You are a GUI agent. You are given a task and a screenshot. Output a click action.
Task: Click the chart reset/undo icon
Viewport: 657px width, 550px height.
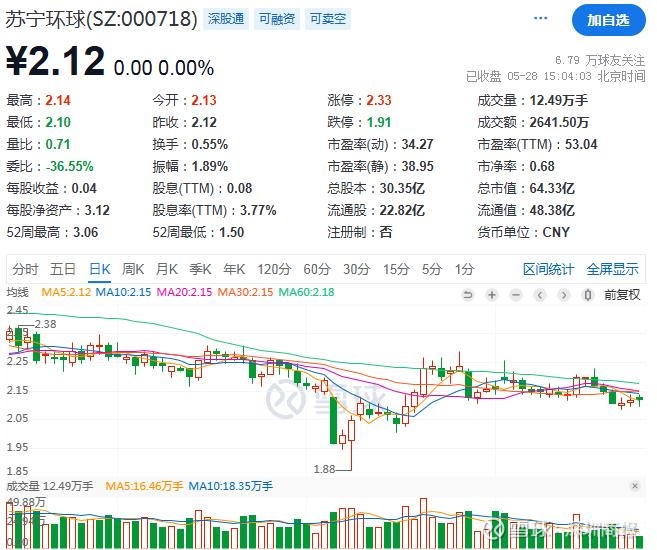[468, 295]
